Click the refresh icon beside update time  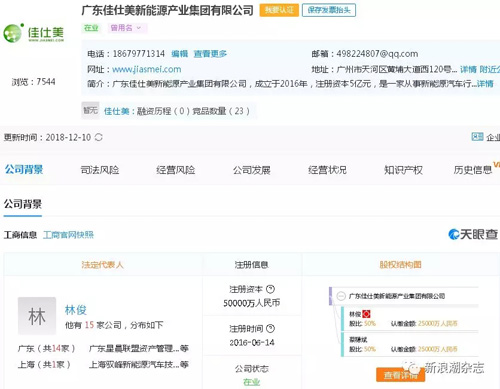pos(99,137)
